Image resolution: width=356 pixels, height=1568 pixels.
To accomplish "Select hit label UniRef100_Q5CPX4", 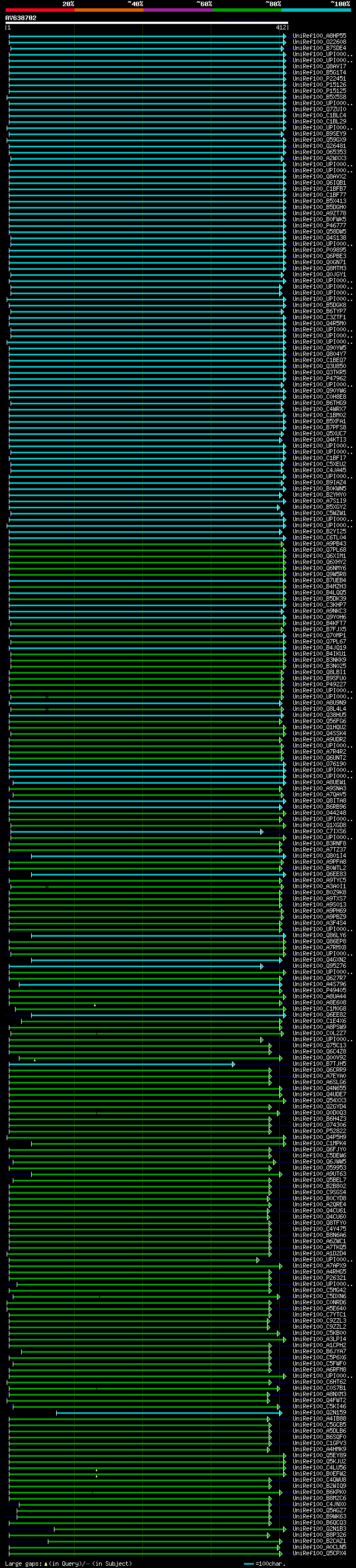I will (319, 1554).
